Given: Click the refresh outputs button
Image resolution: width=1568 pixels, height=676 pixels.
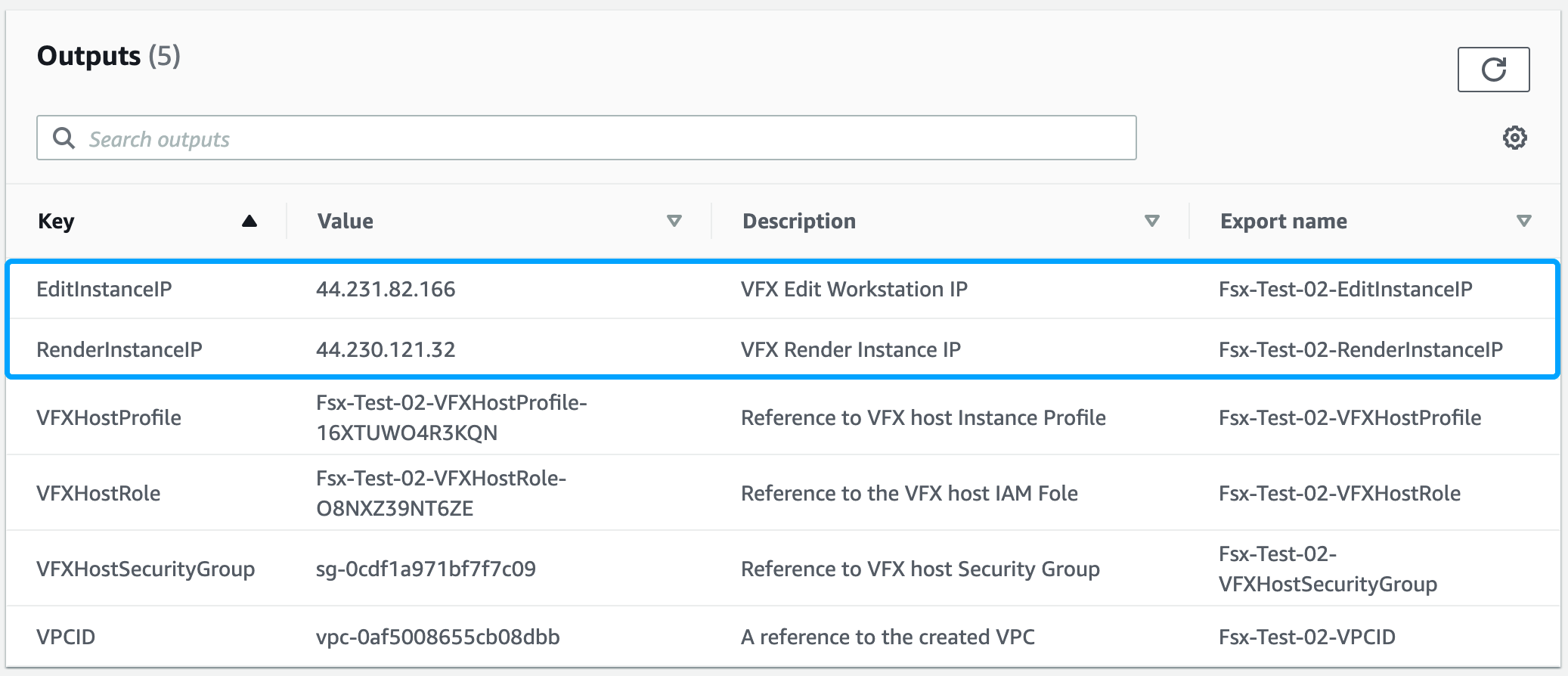Looking at the screenshot, I should pos(1493,70).
